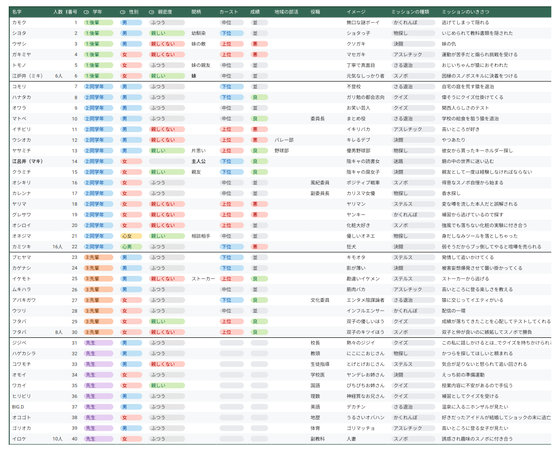The width and height of the screenshot is (560, 454).
Task: Open the かくれんぼ mission chip in row 1
Action: (414, 23)
